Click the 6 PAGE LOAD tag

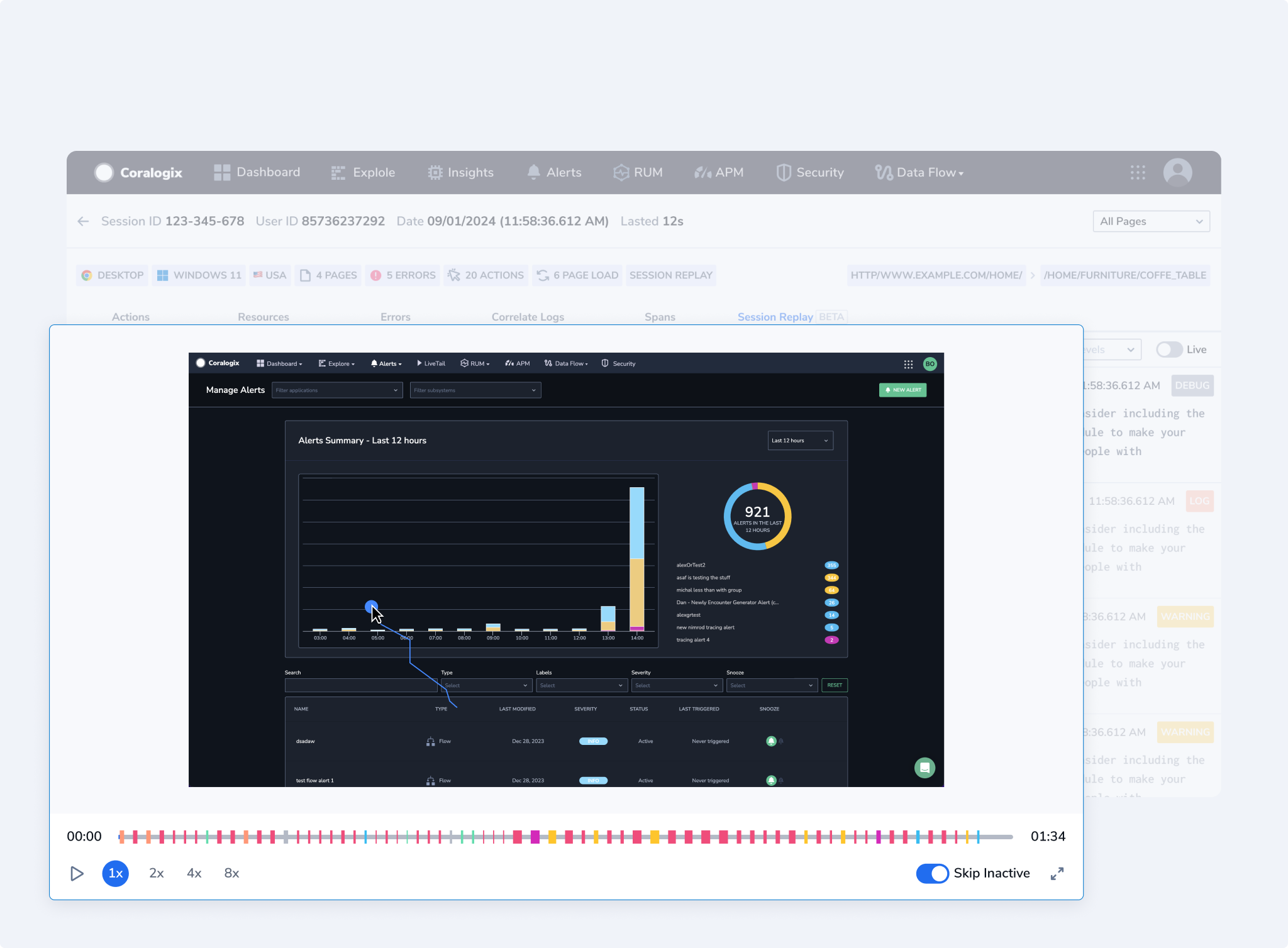click(577, 275)
